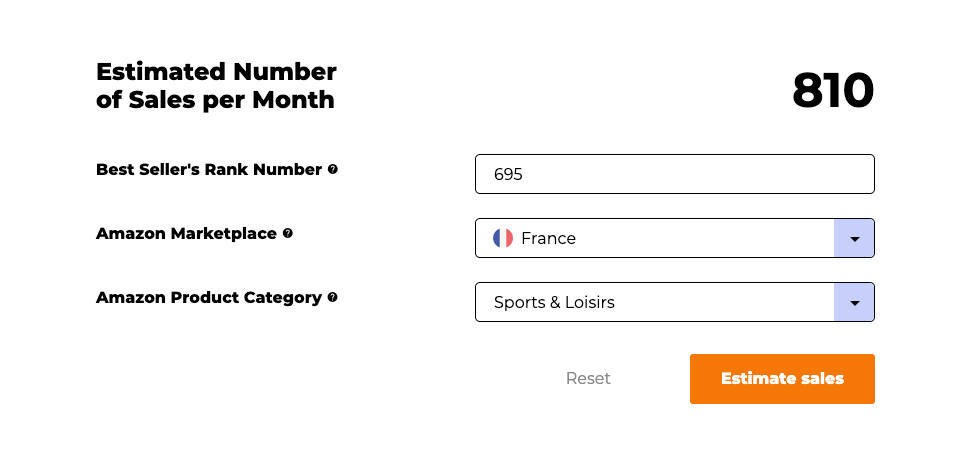969x456 pixels.
Task: Open the France marketplace combo box
Action: click(x=675, y=238)
